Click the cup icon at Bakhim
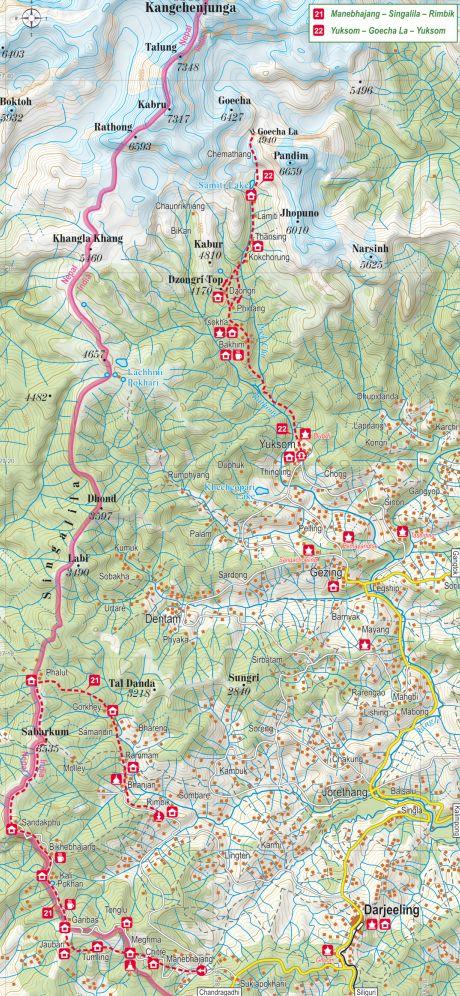The height and width of the screenshot is (996, 460). pos(238,355)
